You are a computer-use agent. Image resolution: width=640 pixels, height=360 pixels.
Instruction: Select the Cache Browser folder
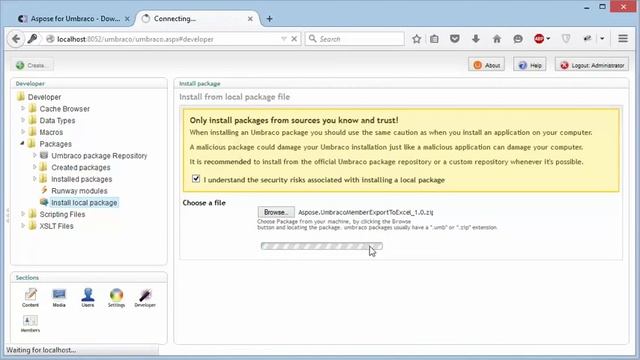(64, 109)
